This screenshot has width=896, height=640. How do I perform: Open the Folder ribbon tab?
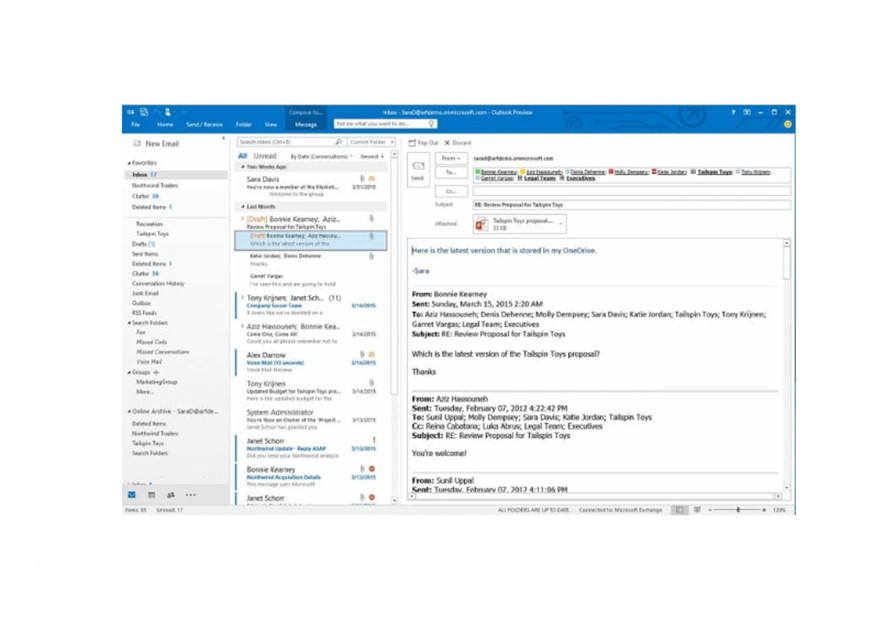243,125
